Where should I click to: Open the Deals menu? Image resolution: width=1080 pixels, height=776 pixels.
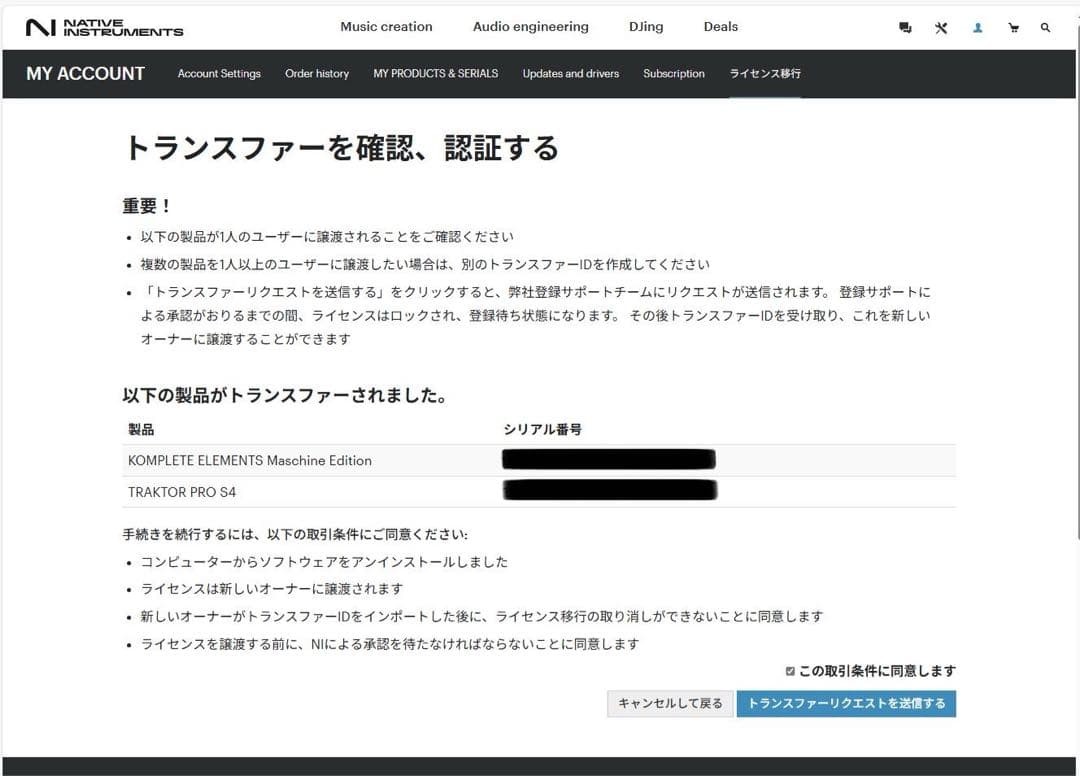click(720, 27)
